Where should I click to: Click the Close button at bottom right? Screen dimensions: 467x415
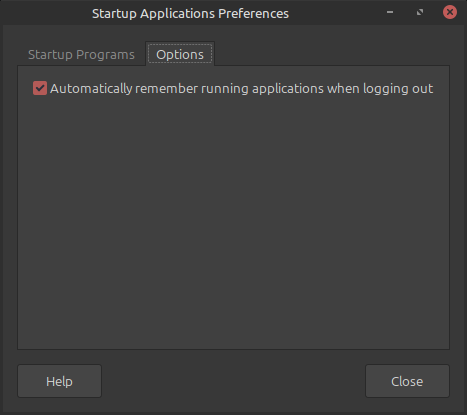click(407, 381)
